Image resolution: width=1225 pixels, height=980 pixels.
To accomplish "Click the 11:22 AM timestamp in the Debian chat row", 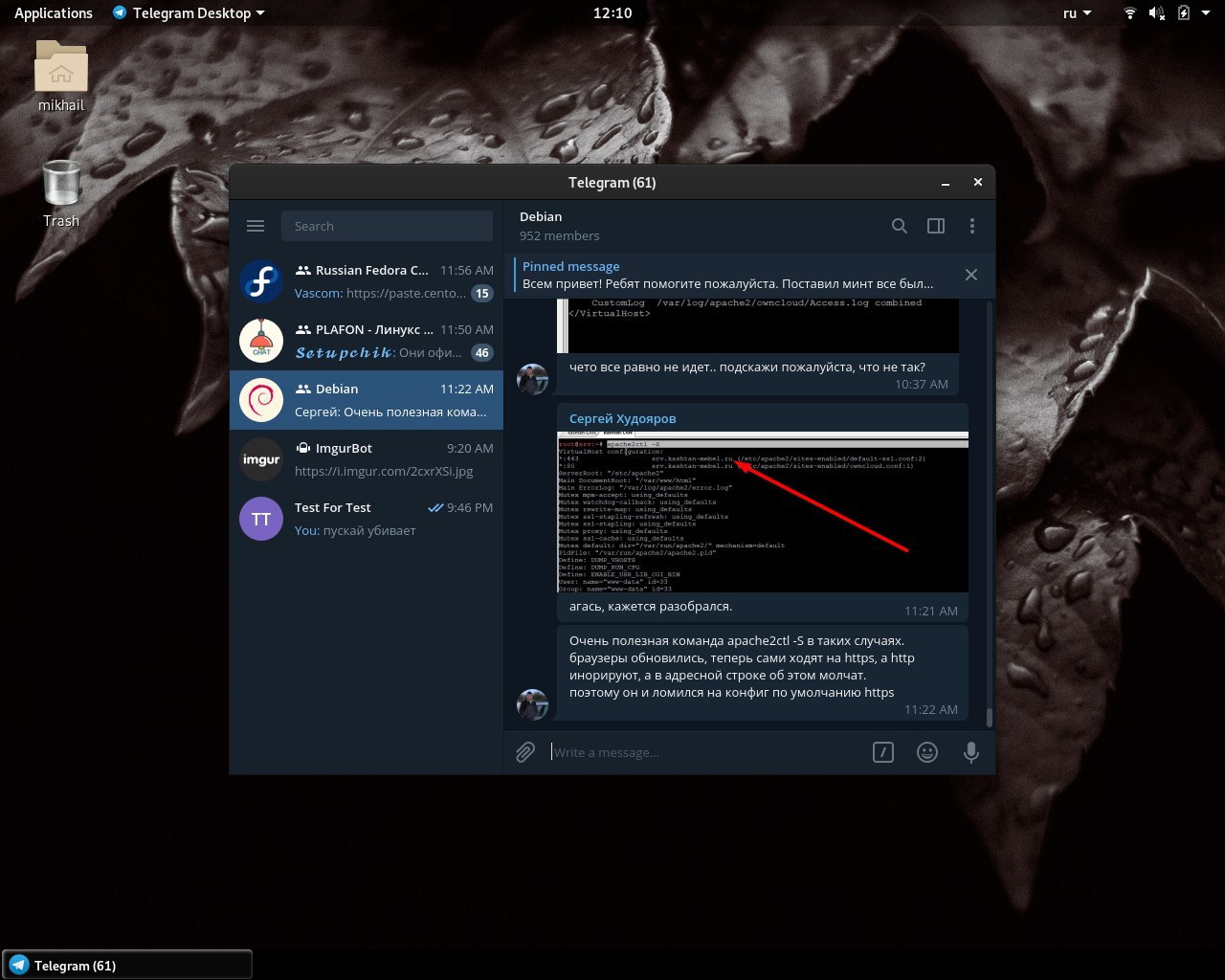I will (467, 389).
